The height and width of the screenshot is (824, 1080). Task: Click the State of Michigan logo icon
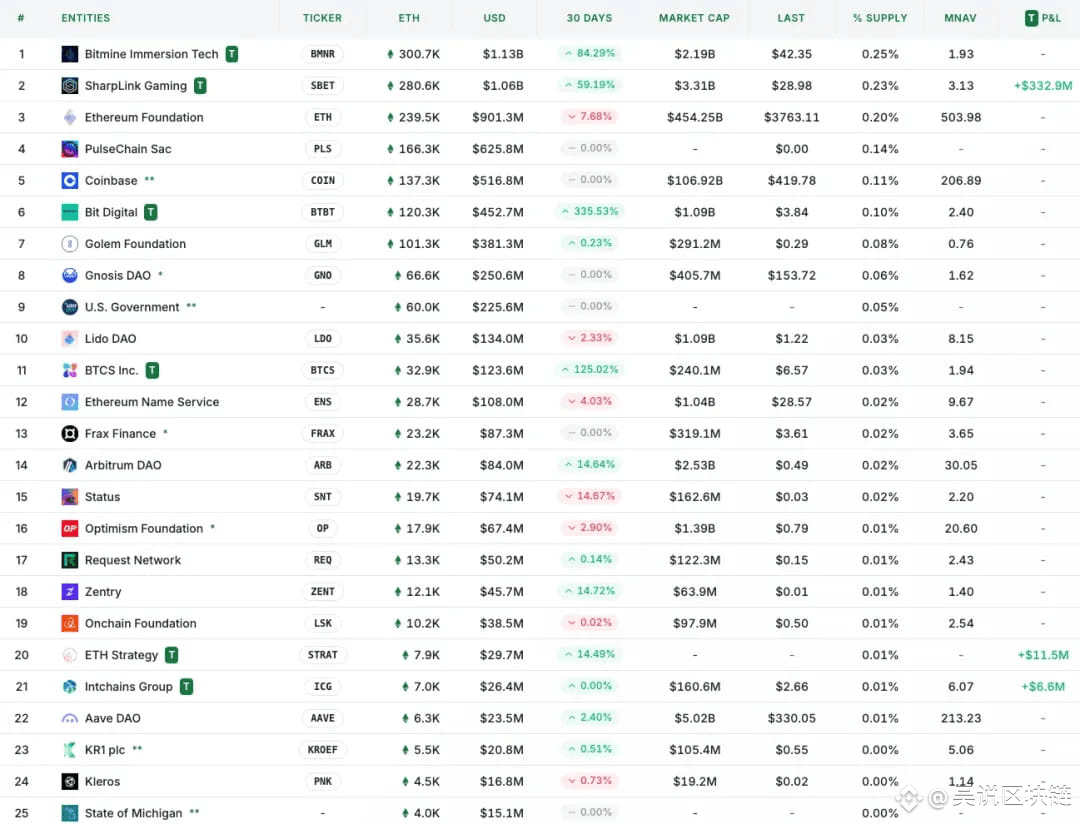[70, 813]
